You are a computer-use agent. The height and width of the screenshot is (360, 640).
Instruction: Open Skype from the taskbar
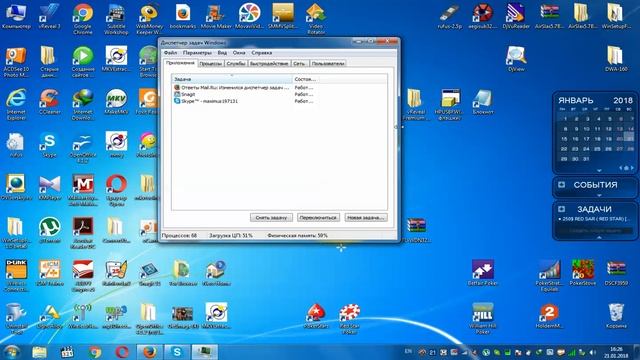(x=177, y=352)
